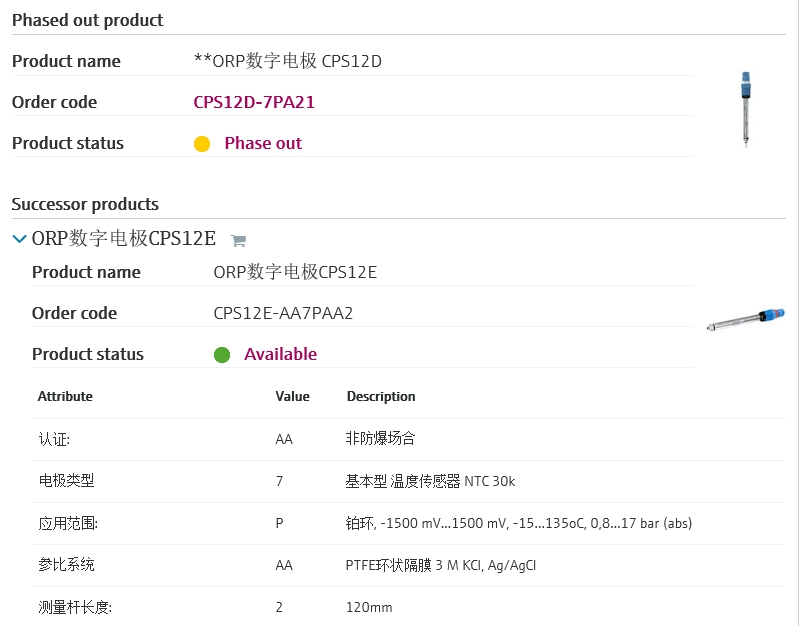Click the green Available status dot
The image size is (801, 626).
point(222,355)
